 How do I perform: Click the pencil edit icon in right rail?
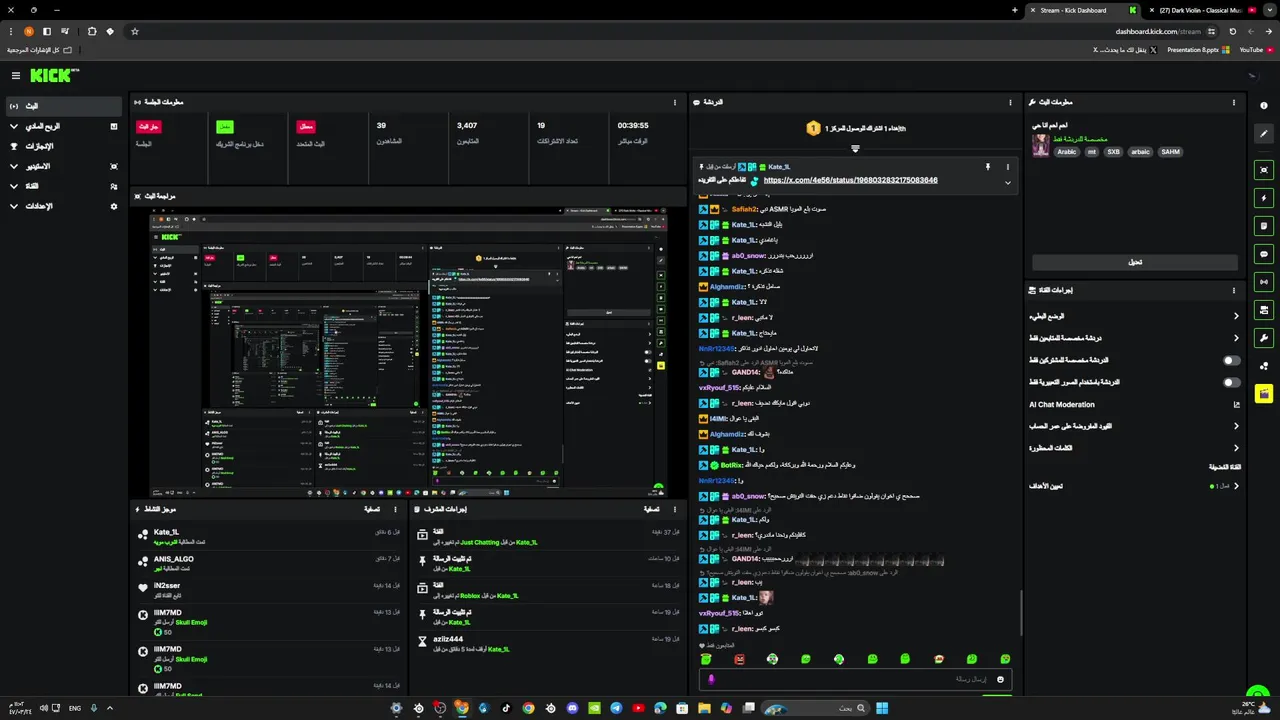pyautogui.click(x=1264, y=133)
